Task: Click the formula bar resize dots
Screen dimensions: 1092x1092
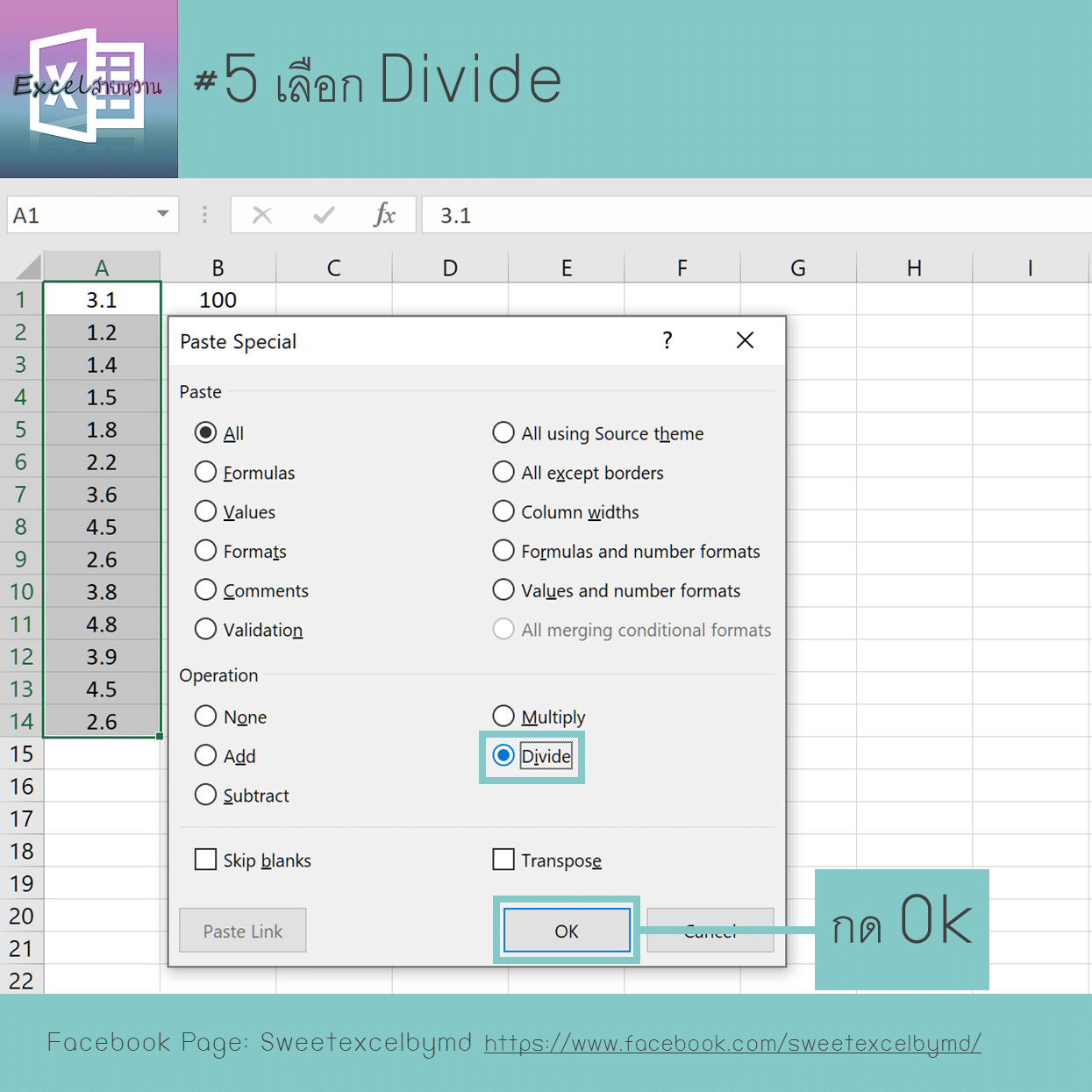Action: pyautogui.click(x=204, y=215)
